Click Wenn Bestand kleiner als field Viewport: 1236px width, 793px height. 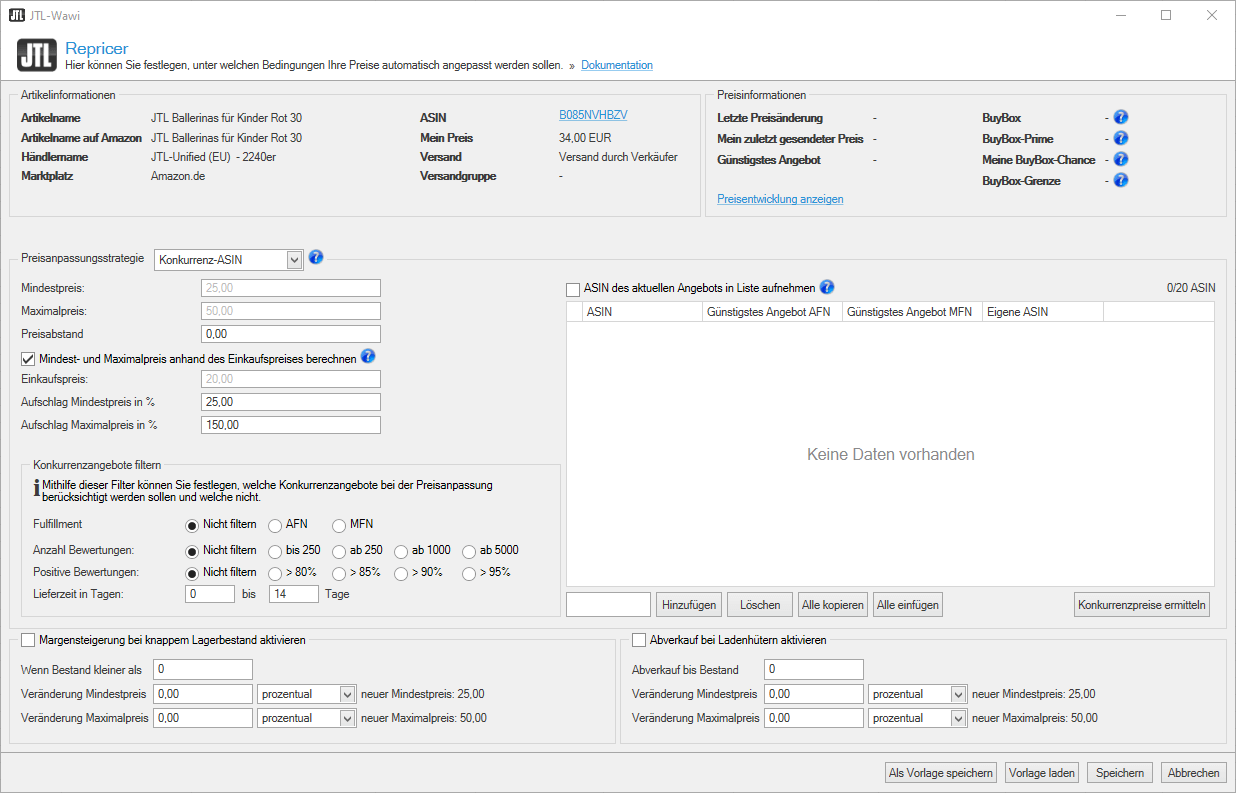[x=203, y=670]
